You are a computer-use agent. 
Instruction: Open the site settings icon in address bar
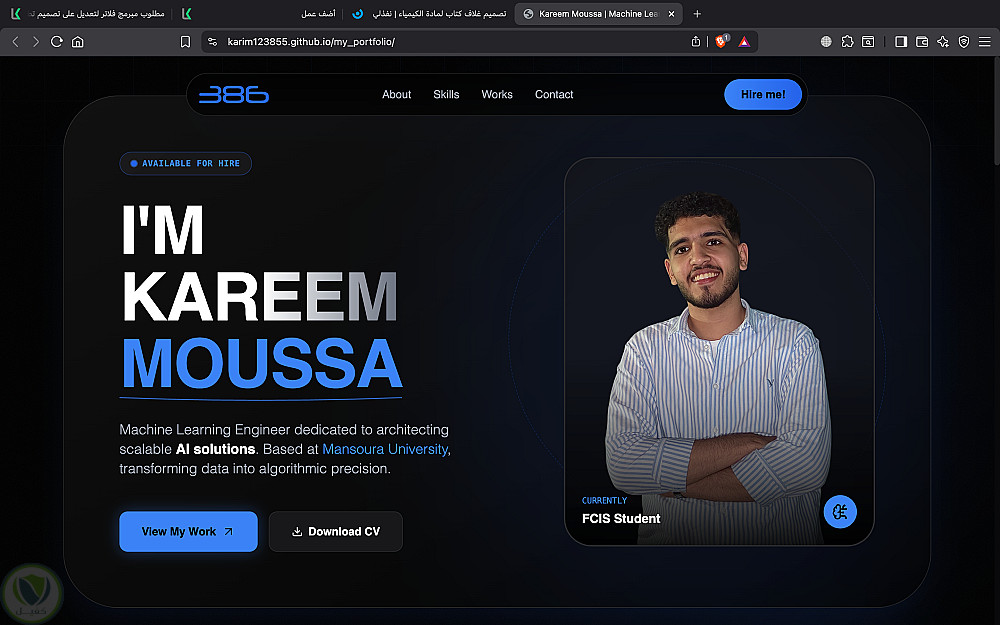pyautogui.click(x=212, y=41)
